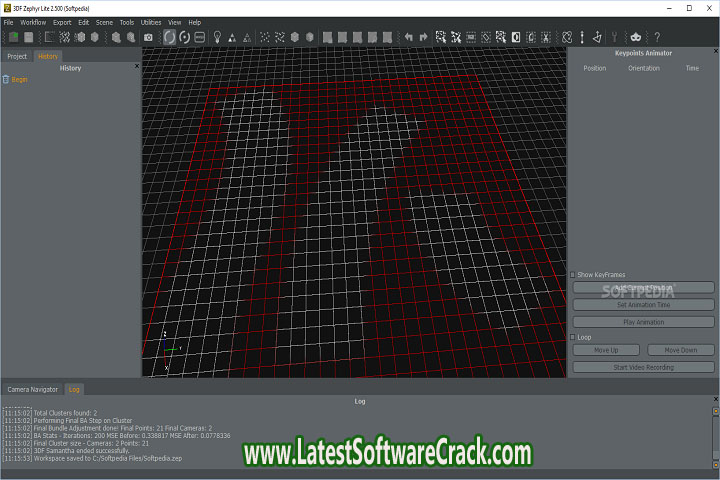Open the File menu
Image resolution: width=720 pixels, height=480 pixels.
pyautogui.click(x=9, y=22)
